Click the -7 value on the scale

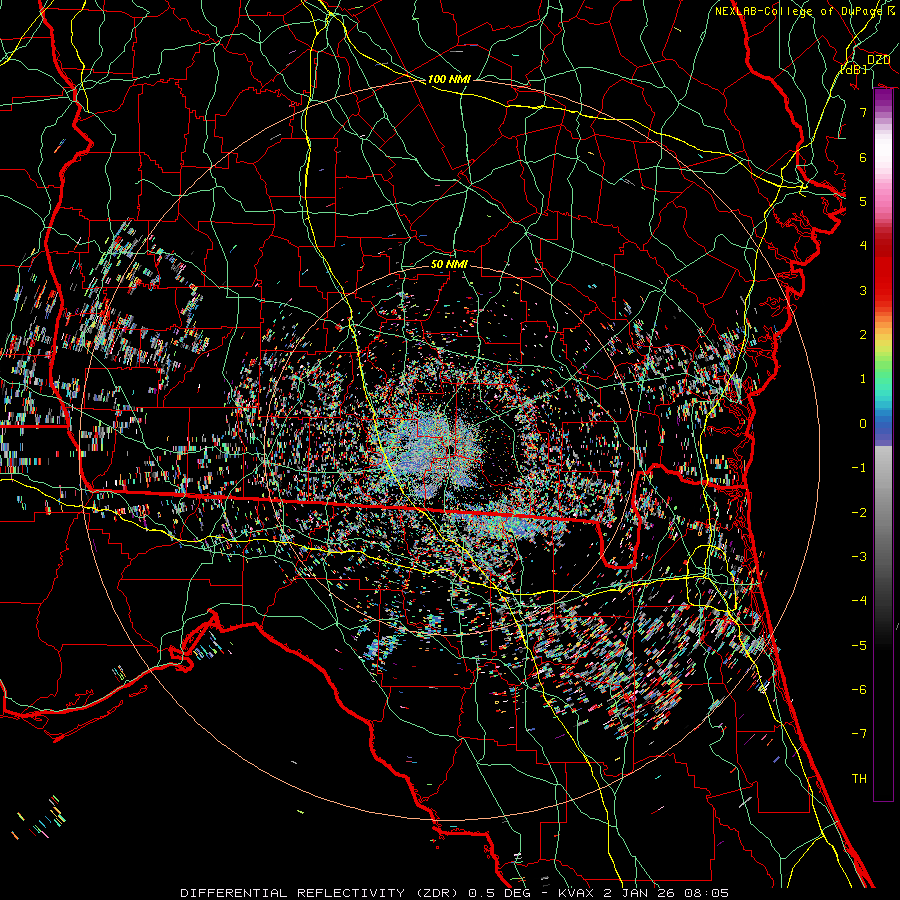(859, 734)
